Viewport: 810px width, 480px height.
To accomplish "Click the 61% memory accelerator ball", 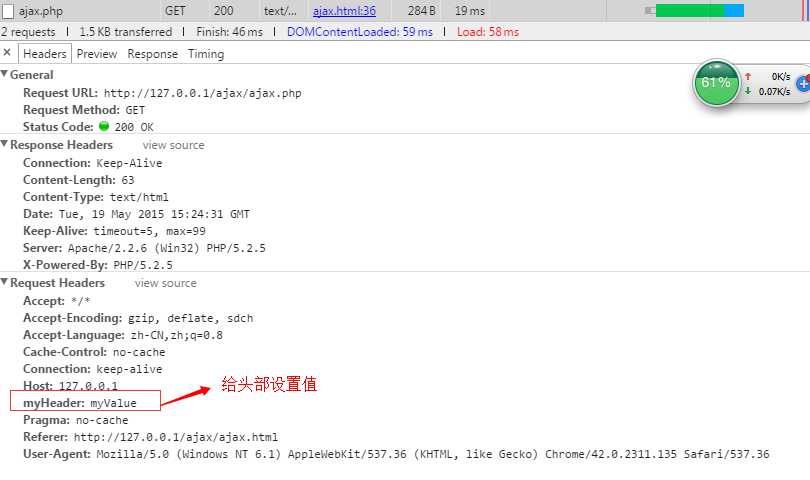I will coord(716,83).
